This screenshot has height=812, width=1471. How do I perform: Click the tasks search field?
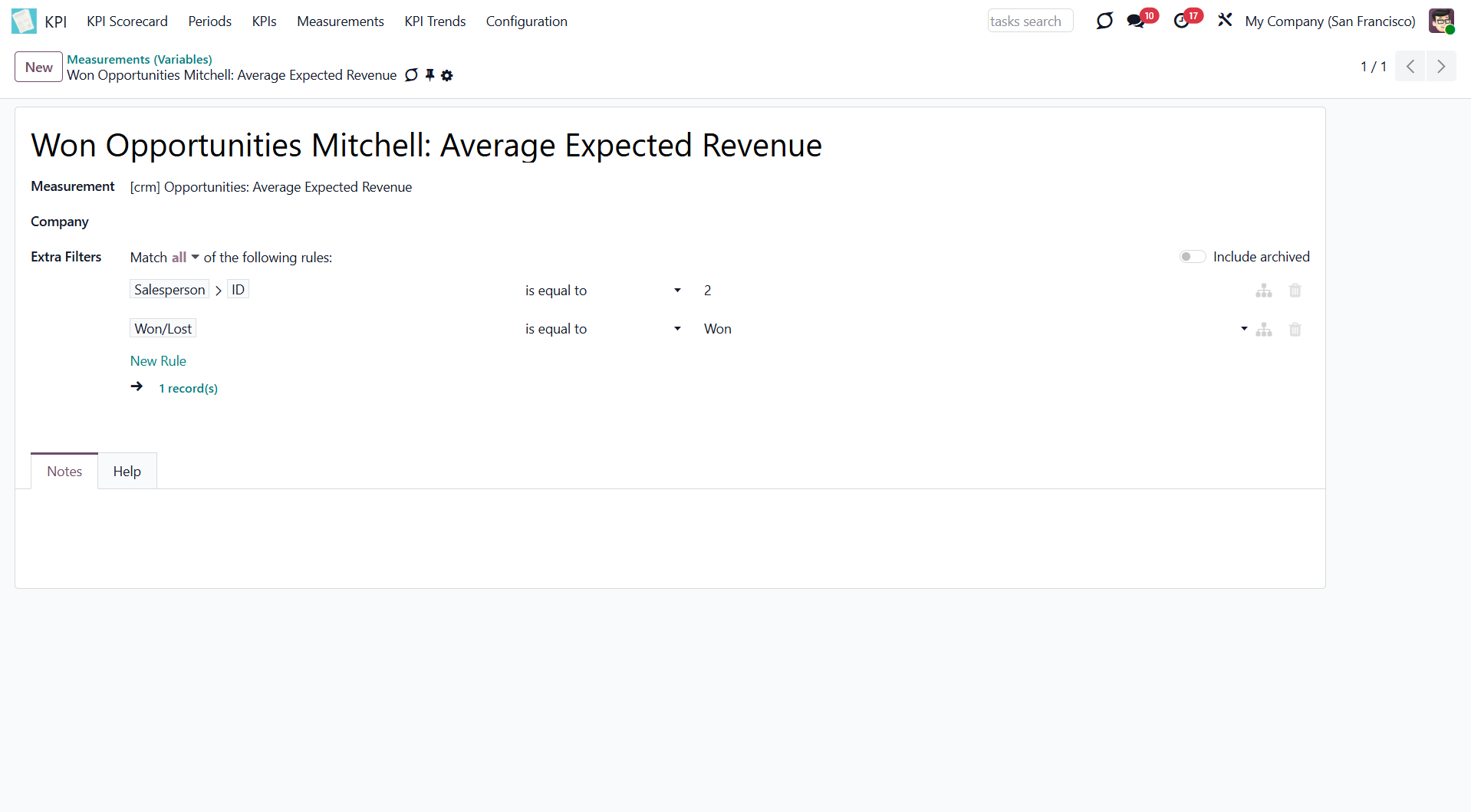(1029, 21)
